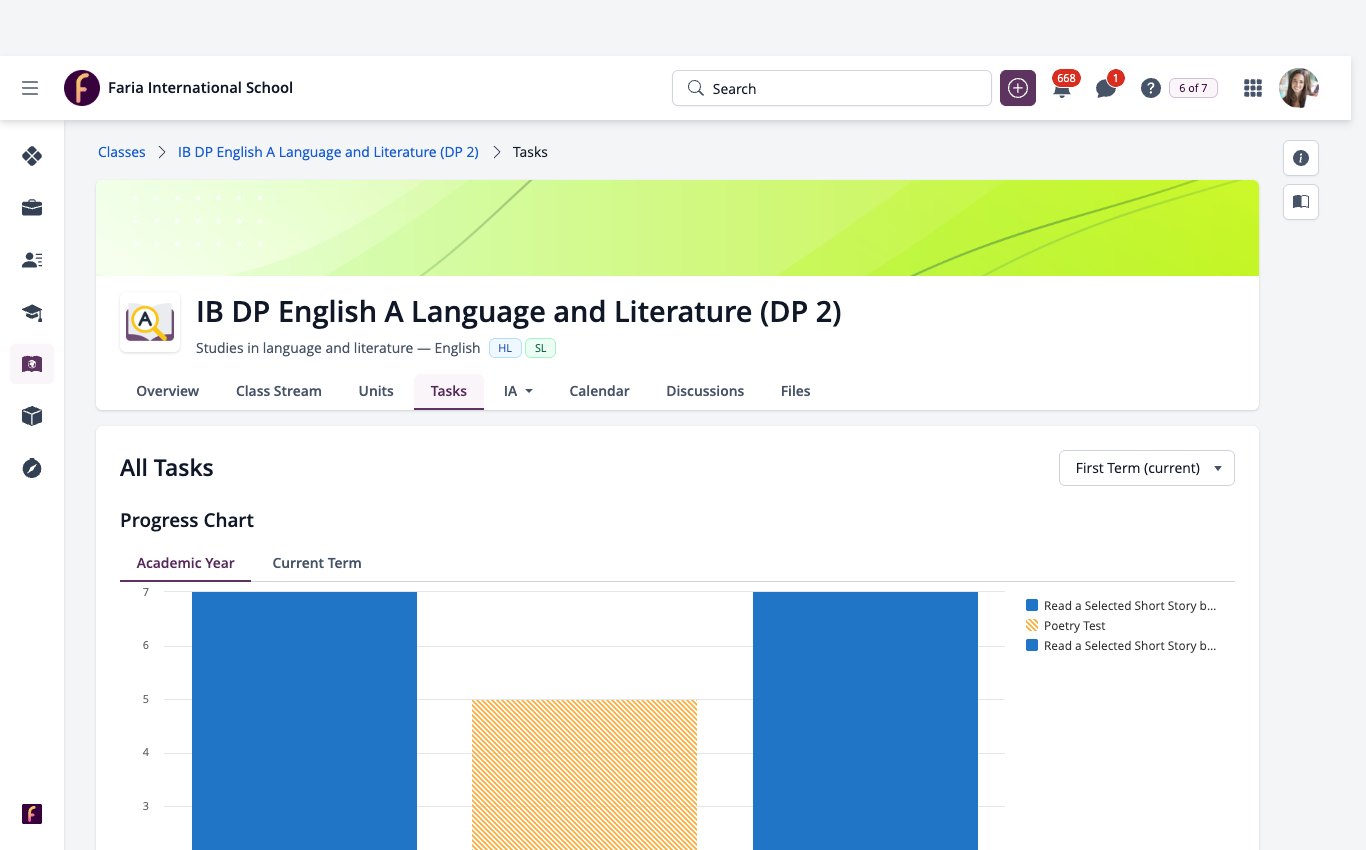Click the help question mark icon

click(1150, 88)
